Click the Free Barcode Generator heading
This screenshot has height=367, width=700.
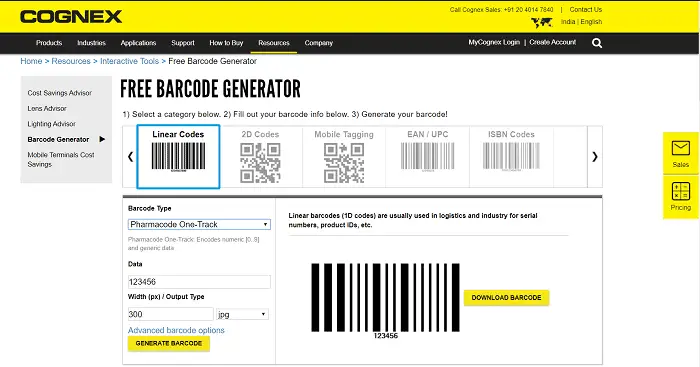[210, 89]
